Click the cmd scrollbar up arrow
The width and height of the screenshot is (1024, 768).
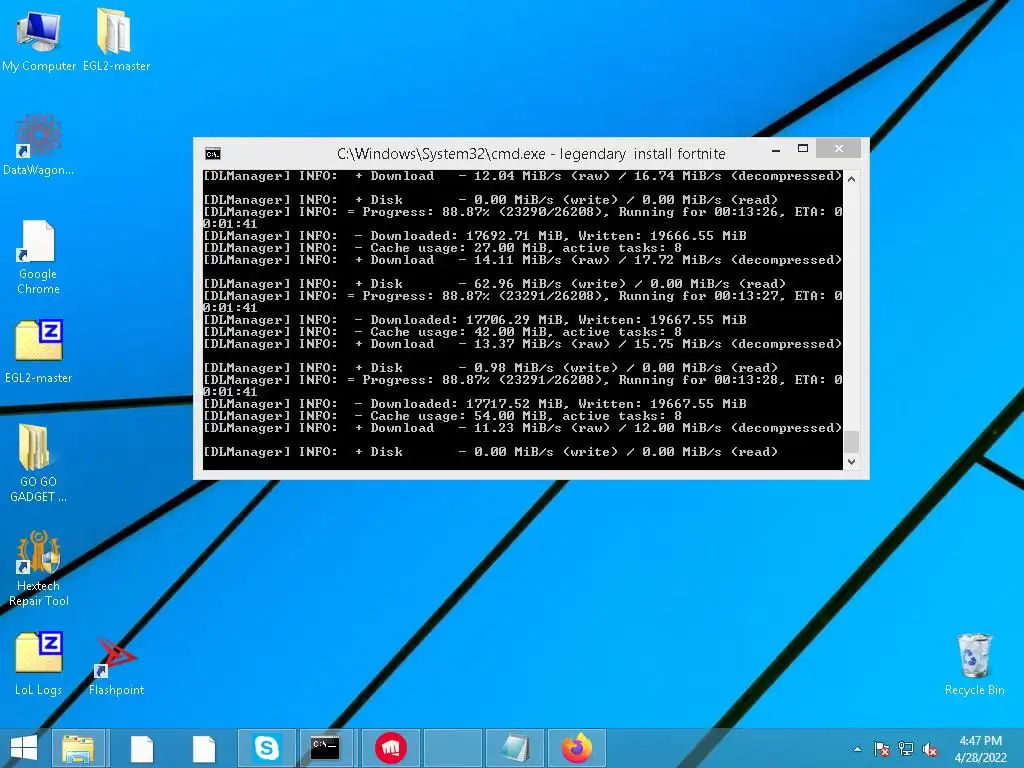pos(851,179)
